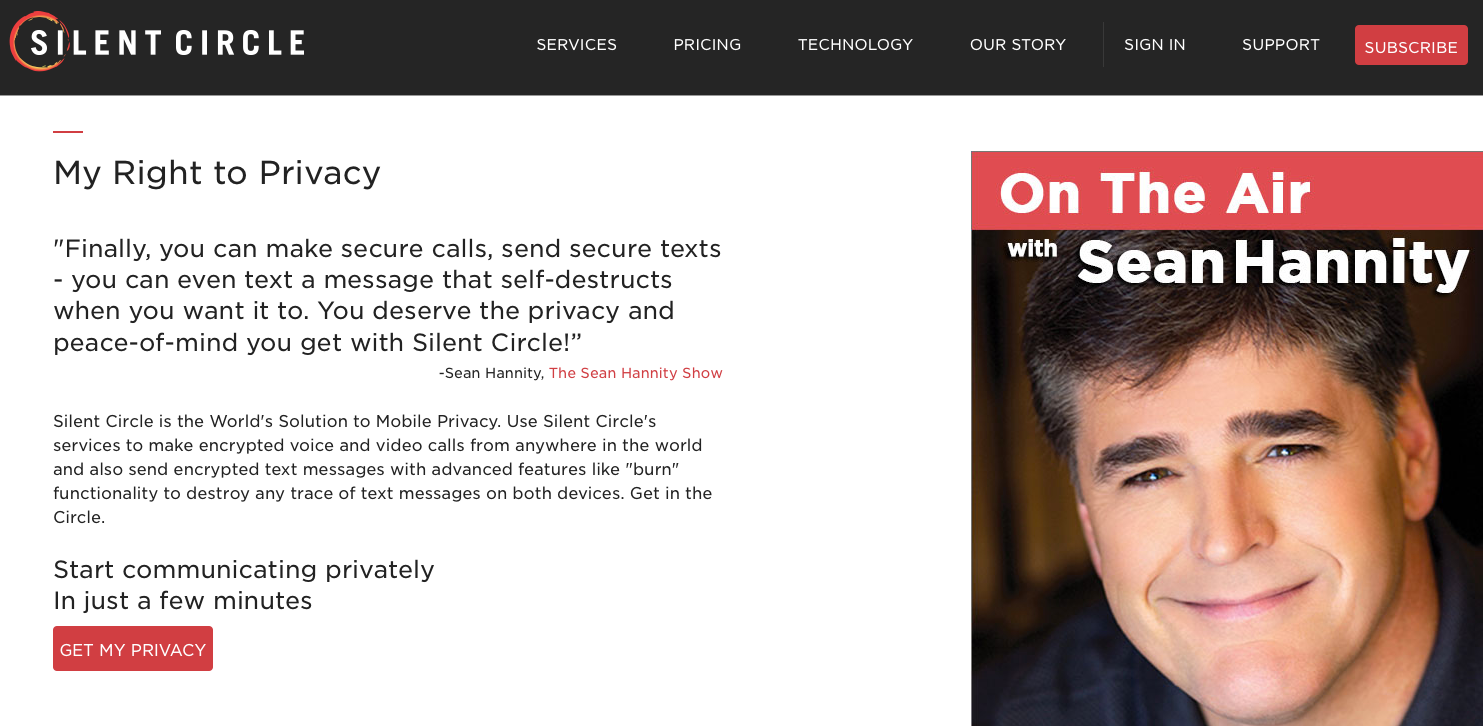Open the Technology nav item
This screenshot has height=726, width=1483.
coord(855,45)
